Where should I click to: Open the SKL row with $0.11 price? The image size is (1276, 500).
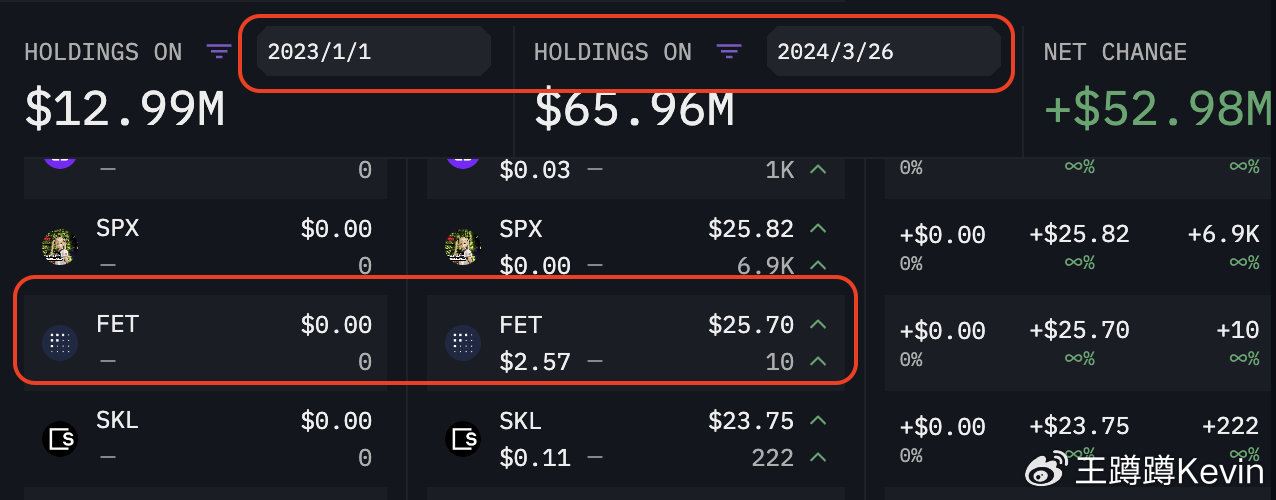coord(636,439)
